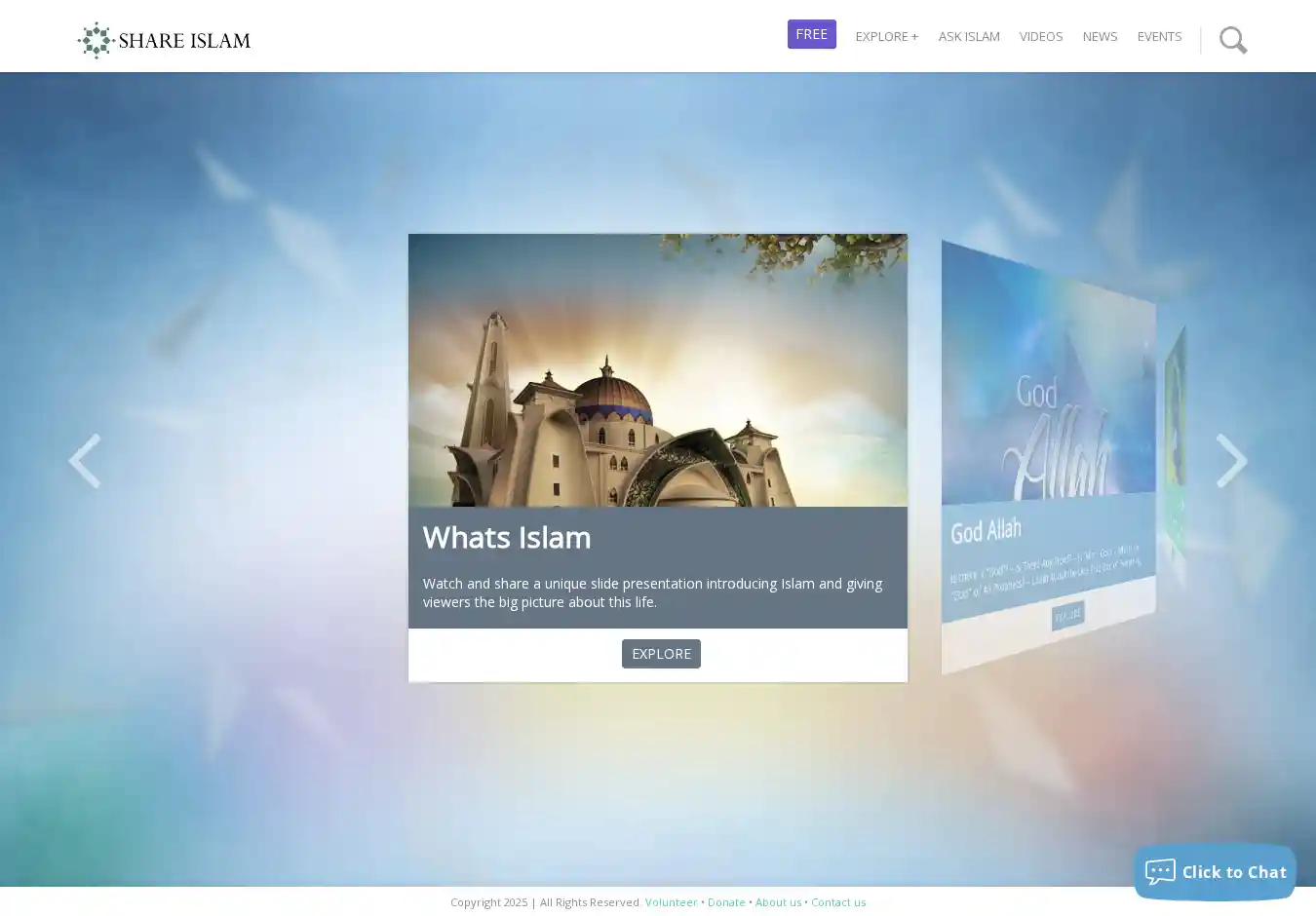Expand the EXPLORE + menu
Screen dimensions: 1316x916
pos(886,36)
